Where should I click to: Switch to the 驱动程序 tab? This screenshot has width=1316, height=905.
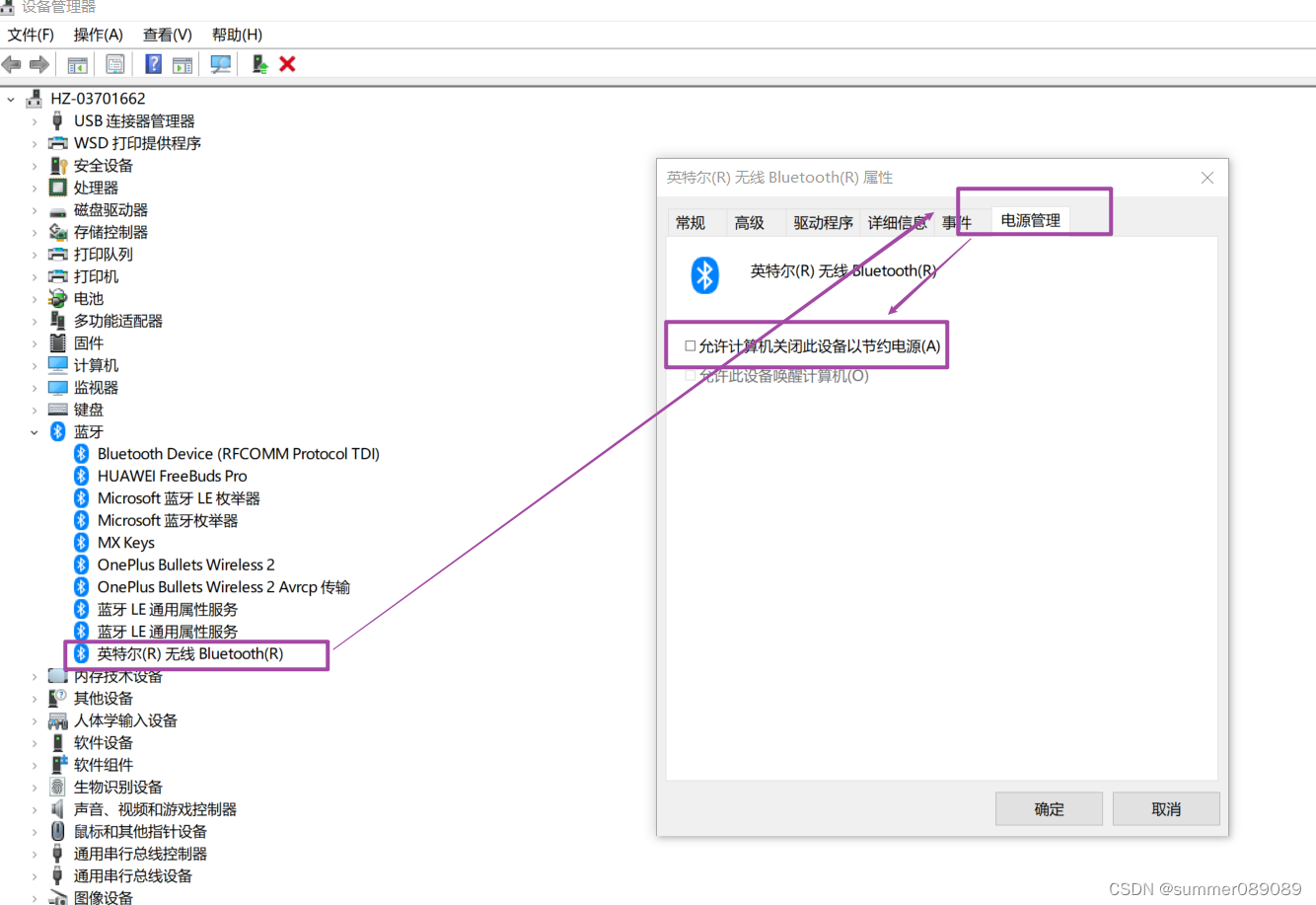(x=823, y=223)
